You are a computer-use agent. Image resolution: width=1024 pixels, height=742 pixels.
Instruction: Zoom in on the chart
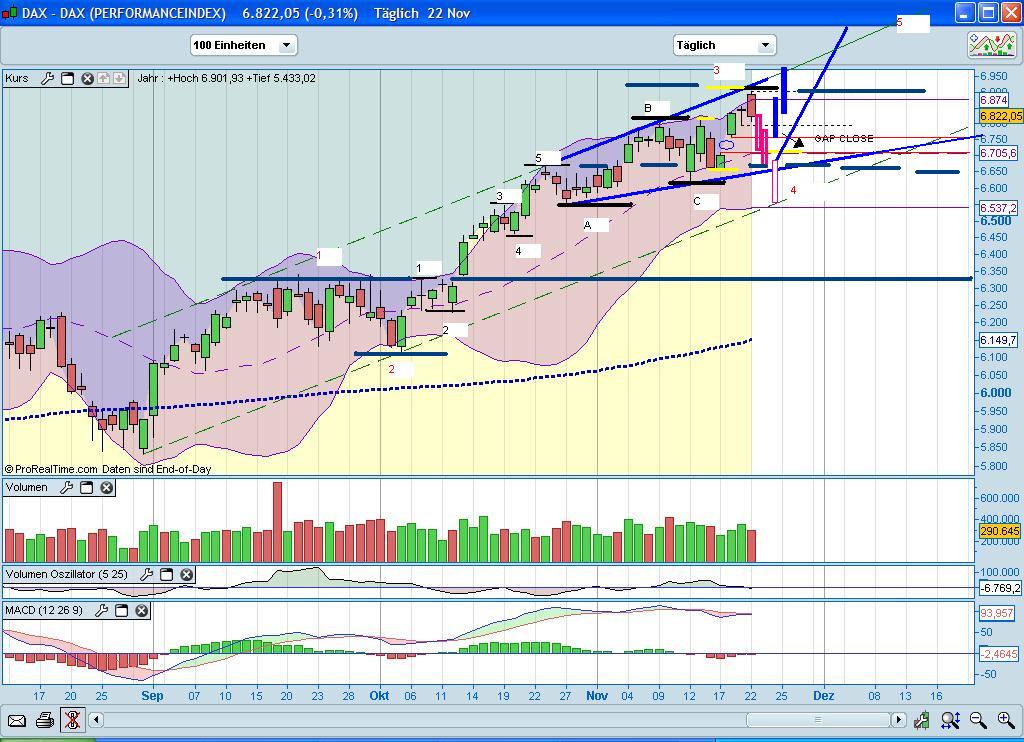coord(1006,720)
